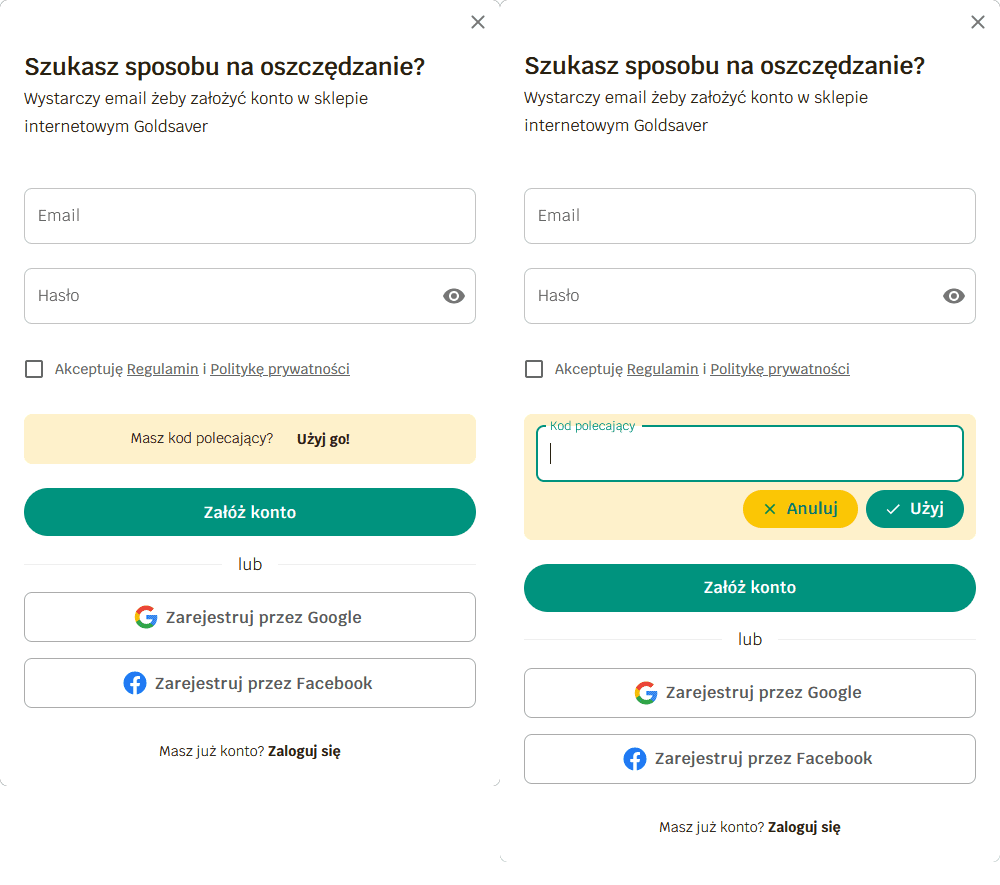This screenshot has width=1000, height=885.
Task: Follow Zaloguj się link in right form
Action: pos(804,827)
